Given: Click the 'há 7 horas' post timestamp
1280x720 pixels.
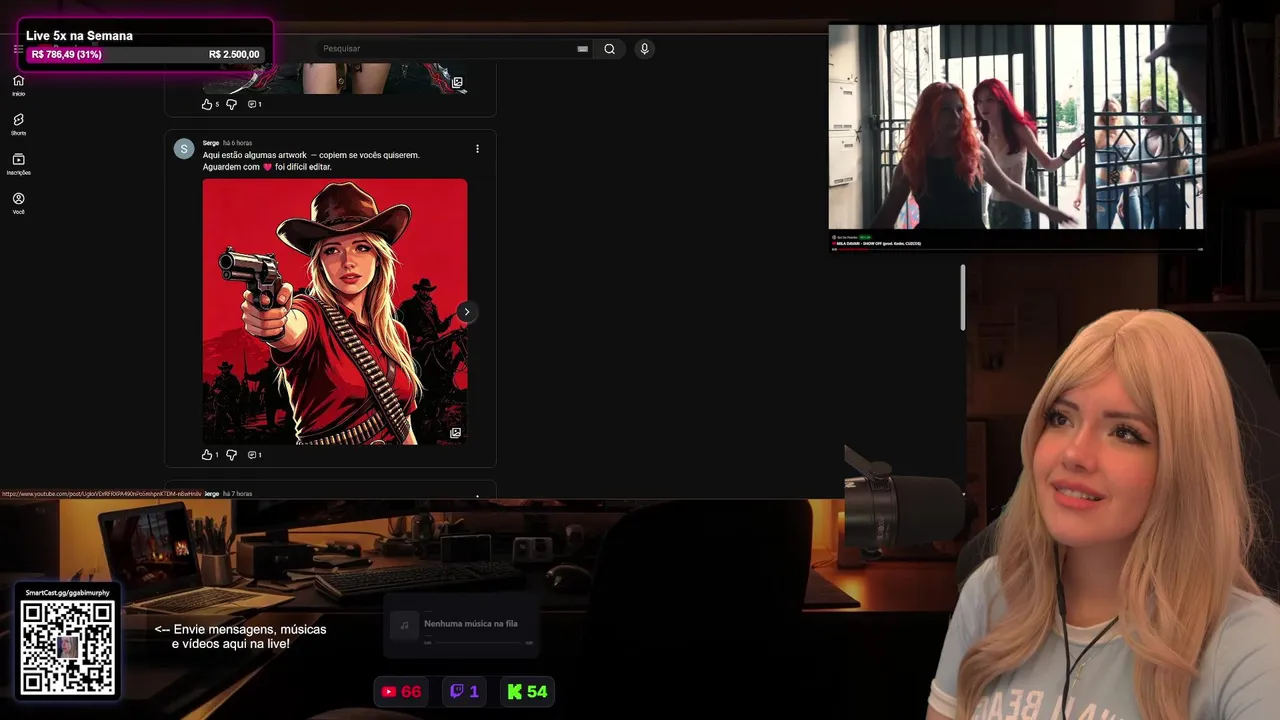Looking at the screenshot, I should click(237, 494).
